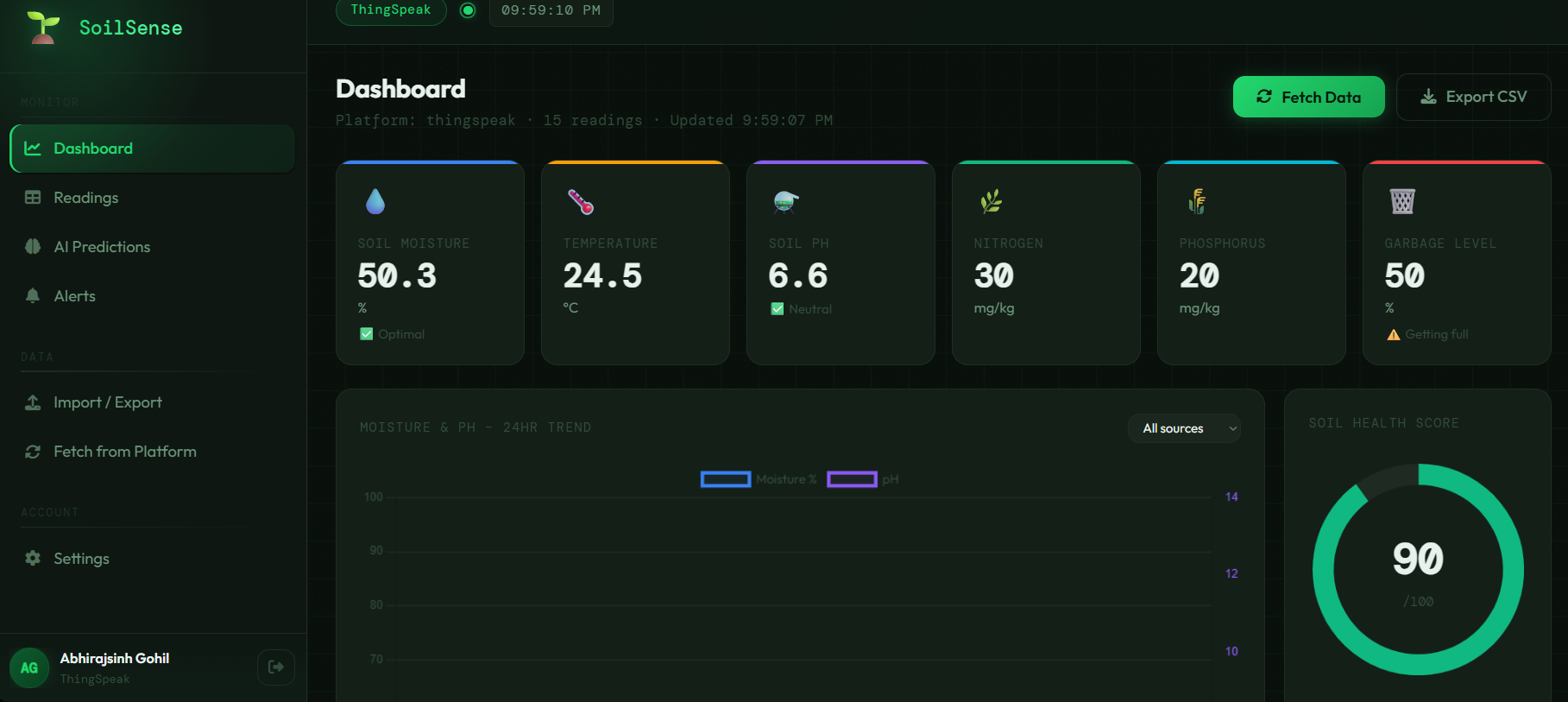Click the AG user avatar
The width and height of the screenshot is (1568, 702).
pyautogui.click(x=29, y=667)
